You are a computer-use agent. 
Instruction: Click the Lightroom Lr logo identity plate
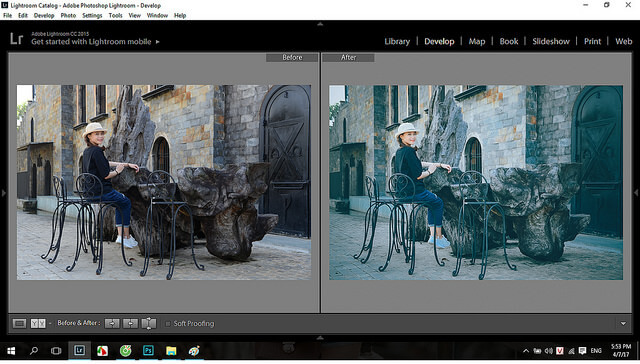pyautogui.click(x=16, y=39)
